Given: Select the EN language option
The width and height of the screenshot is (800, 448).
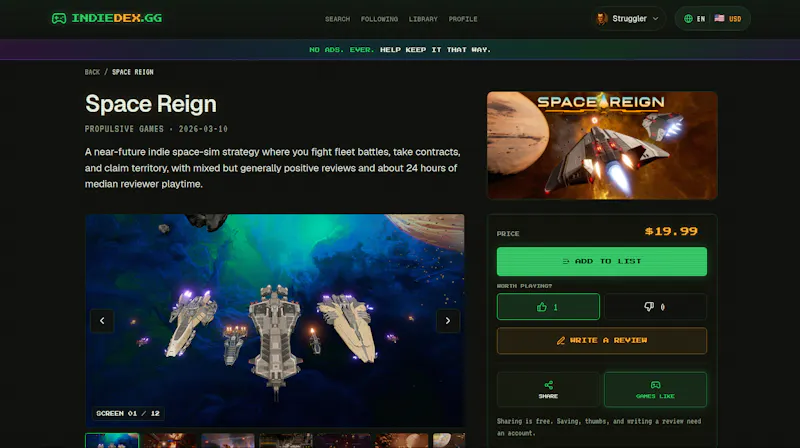Looking at the screenshot, I should point(701,19).
